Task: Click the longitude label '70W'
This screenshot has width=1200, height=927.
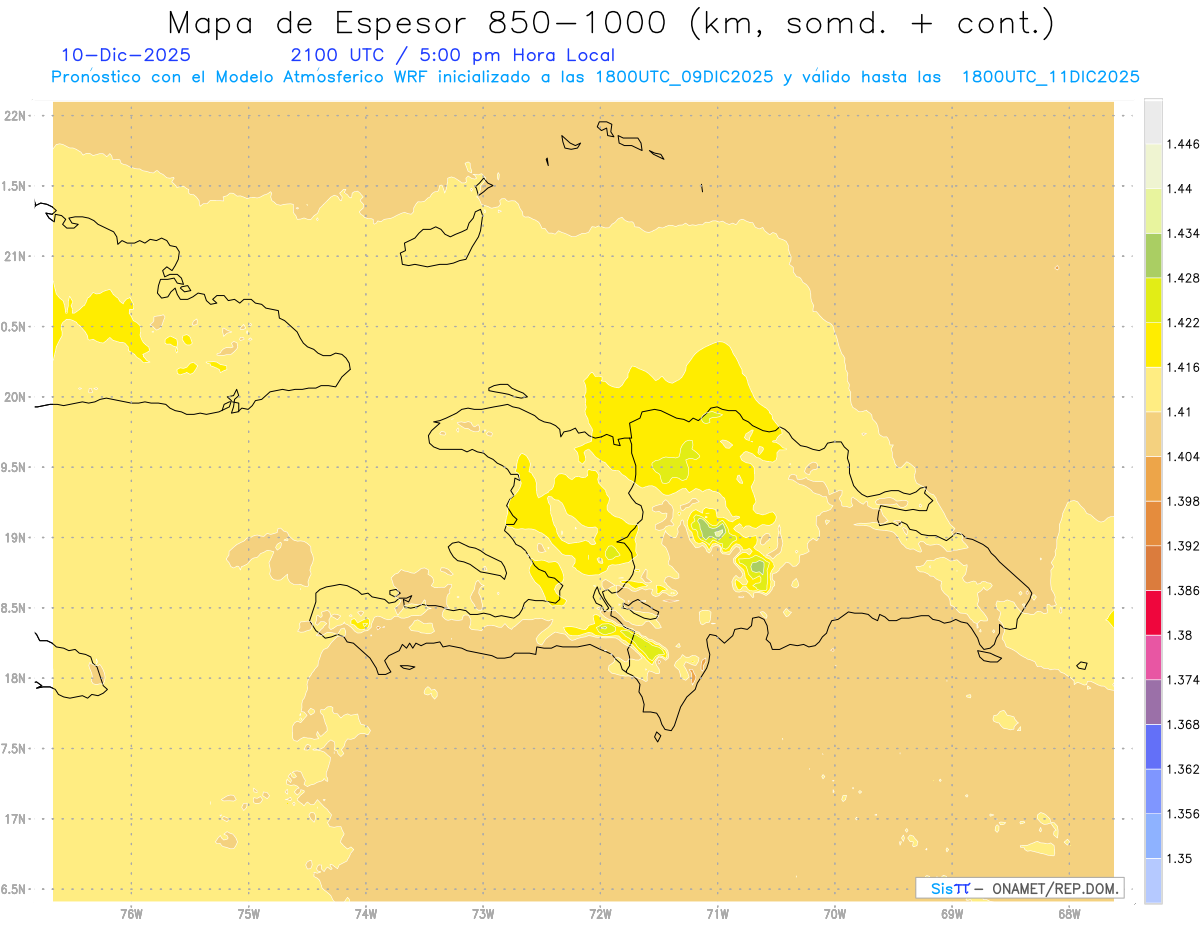Action: point(835,913)
